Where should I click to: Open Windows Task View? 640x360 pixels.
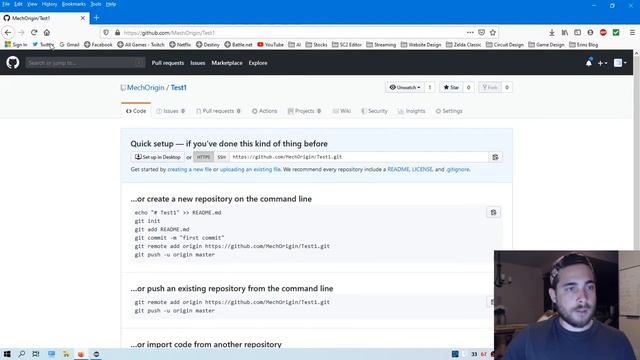click(x=36, y=354)
